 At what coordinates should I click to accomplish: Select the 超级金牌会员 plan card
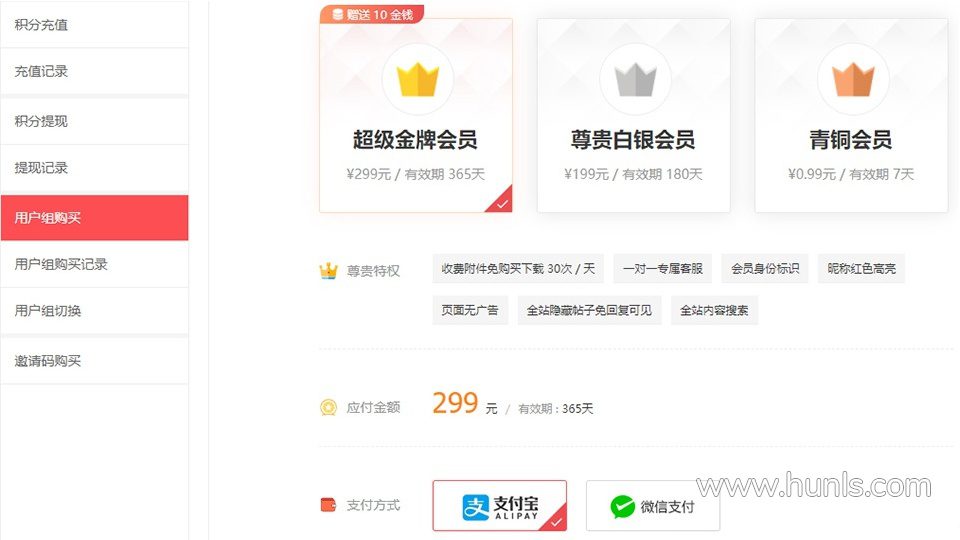tap(416, 116)
